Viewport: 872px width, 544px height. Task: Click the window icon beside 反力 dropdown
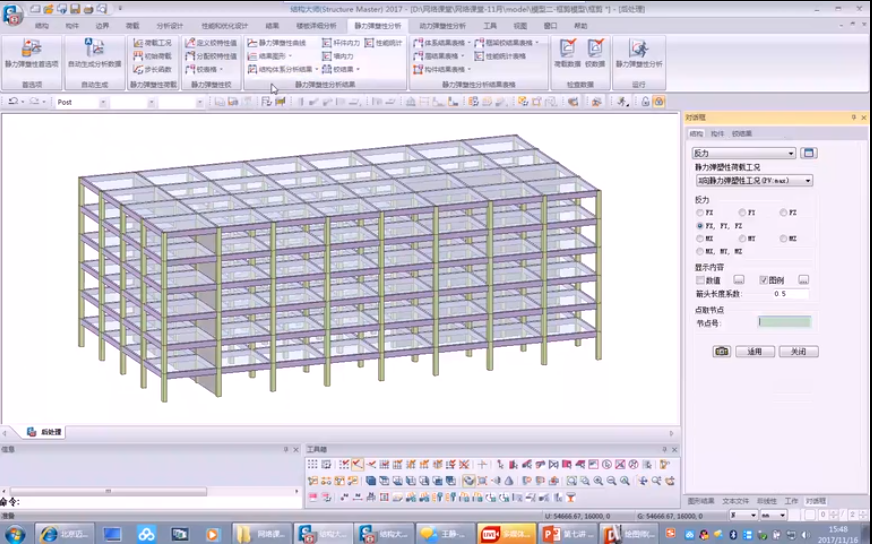[x=809, y=153]
